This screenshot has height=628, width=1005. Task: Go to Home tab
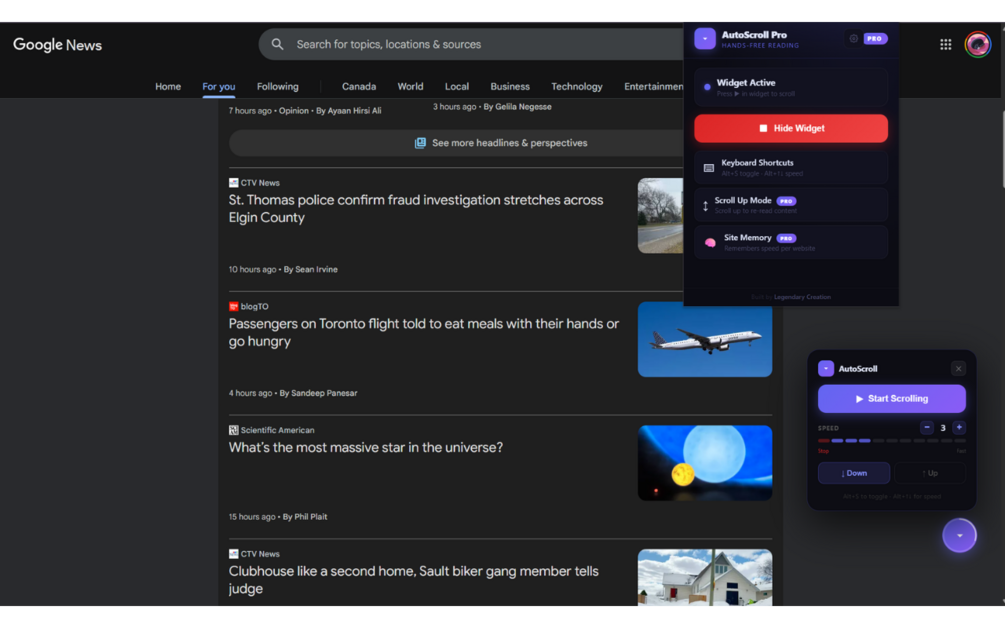click(168, 87)
